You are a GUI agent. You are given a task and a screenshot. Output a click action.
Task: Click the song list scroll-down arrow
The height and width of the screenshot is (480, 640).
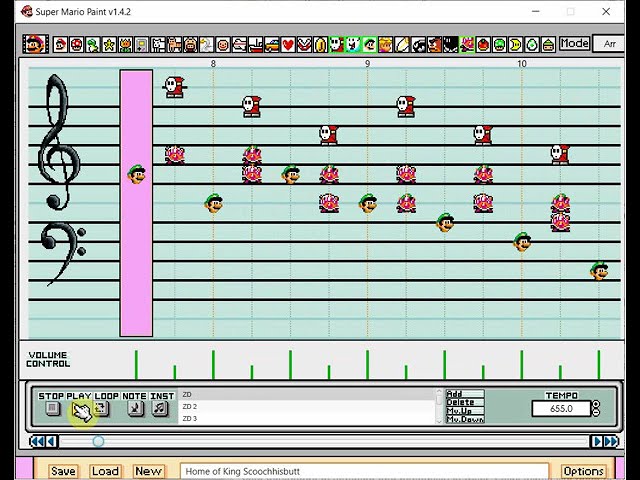point(439,421)
